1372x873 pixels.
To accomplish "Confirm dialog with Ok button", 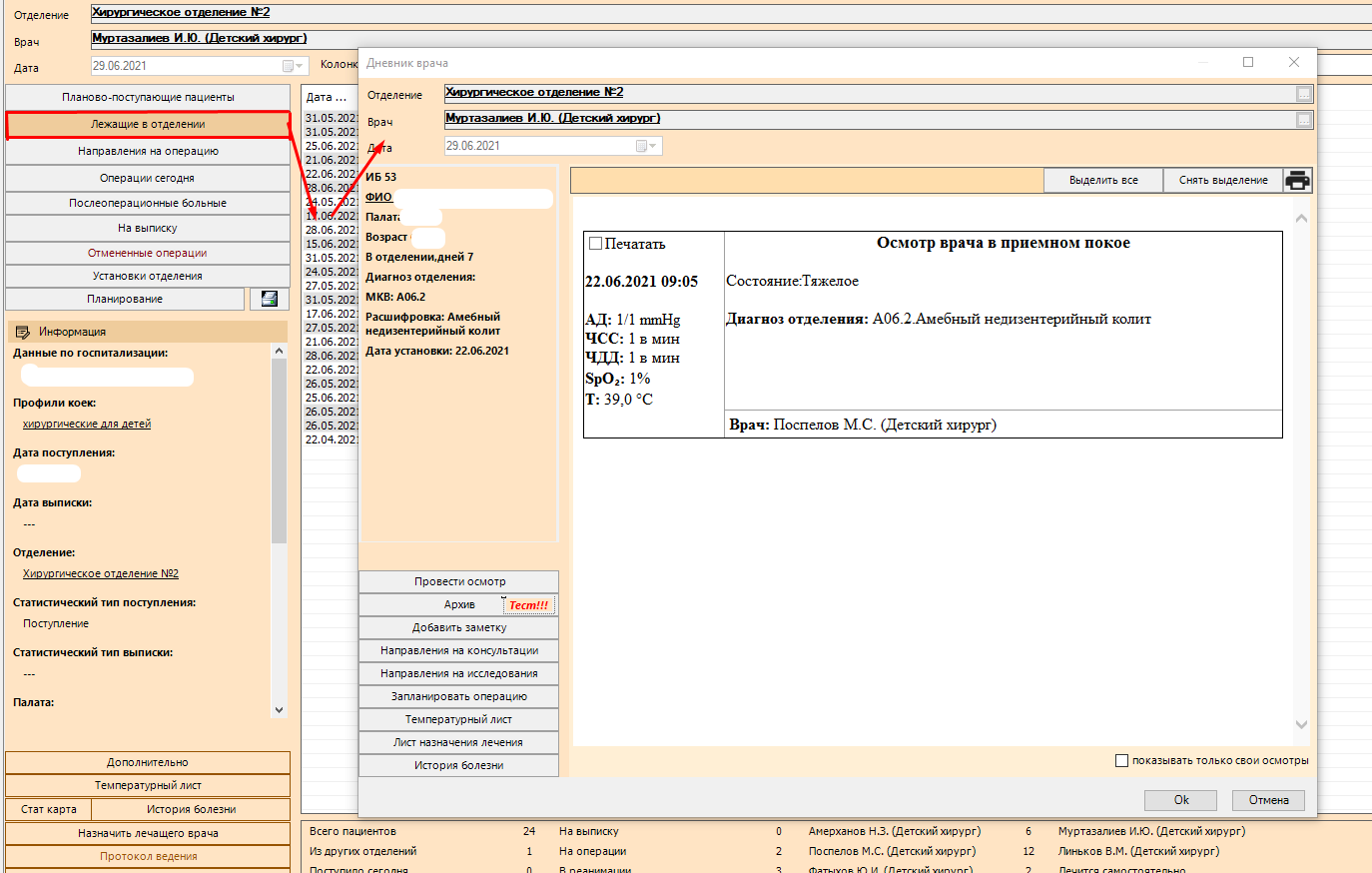I will (1181, 800).
